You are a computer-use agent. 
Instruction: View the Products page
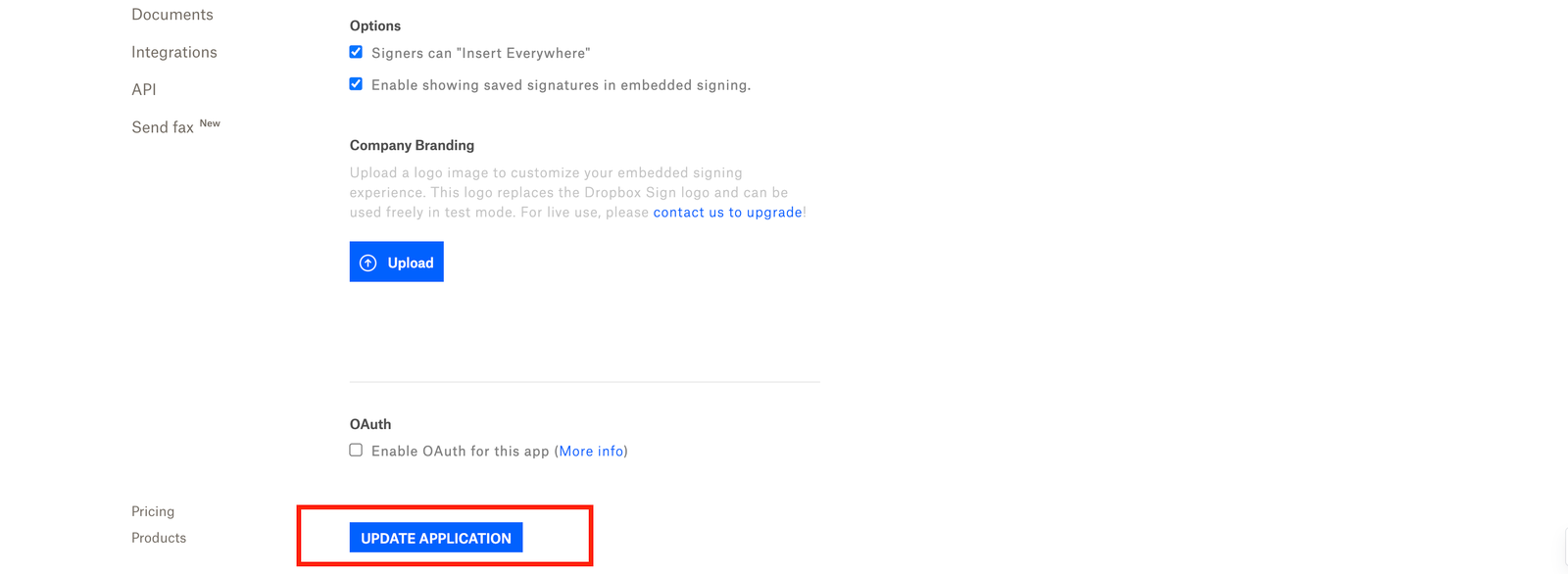[159, 537]
